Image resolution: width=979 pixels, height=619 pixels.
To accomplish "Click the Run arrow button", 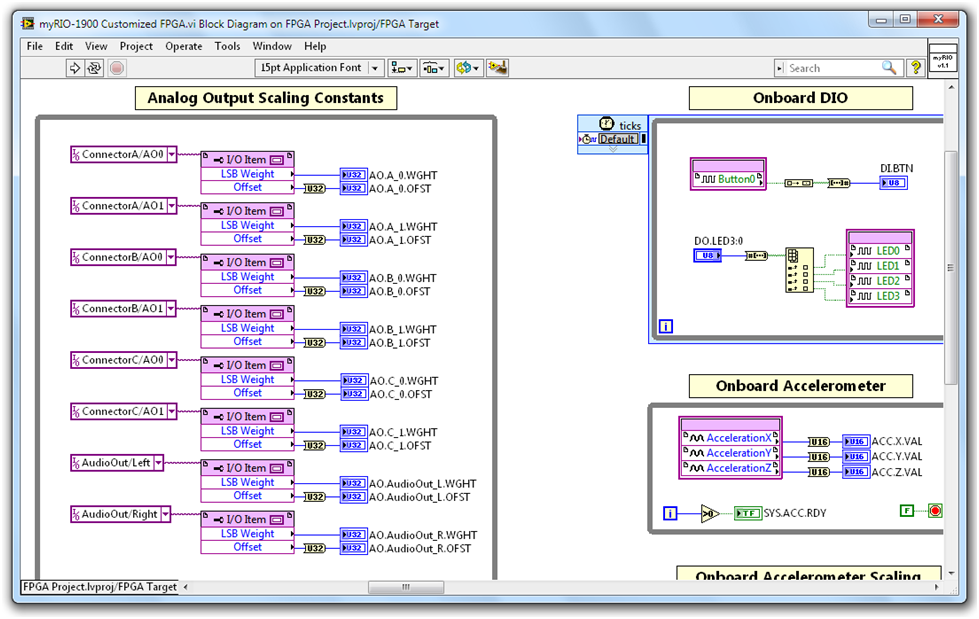I will (x=74, y=68).
